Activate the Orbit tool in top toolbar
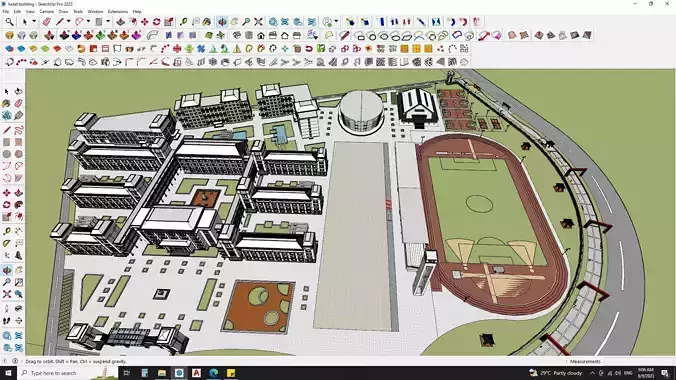The height and width of the screenshot is (380, 676). [222, 22]
